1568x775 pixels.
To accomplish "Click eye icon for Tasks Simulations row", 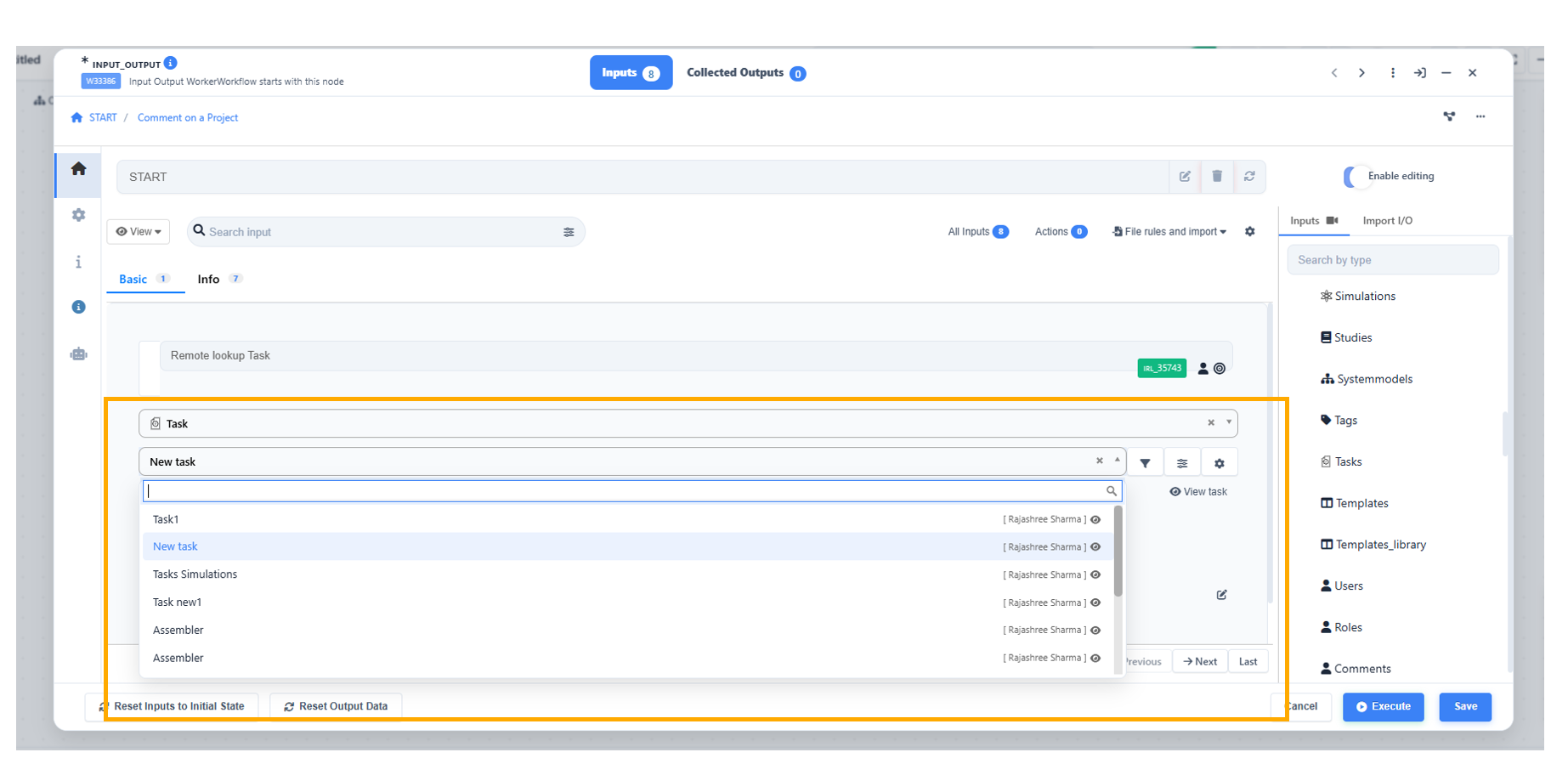I will coord(1095,575).
